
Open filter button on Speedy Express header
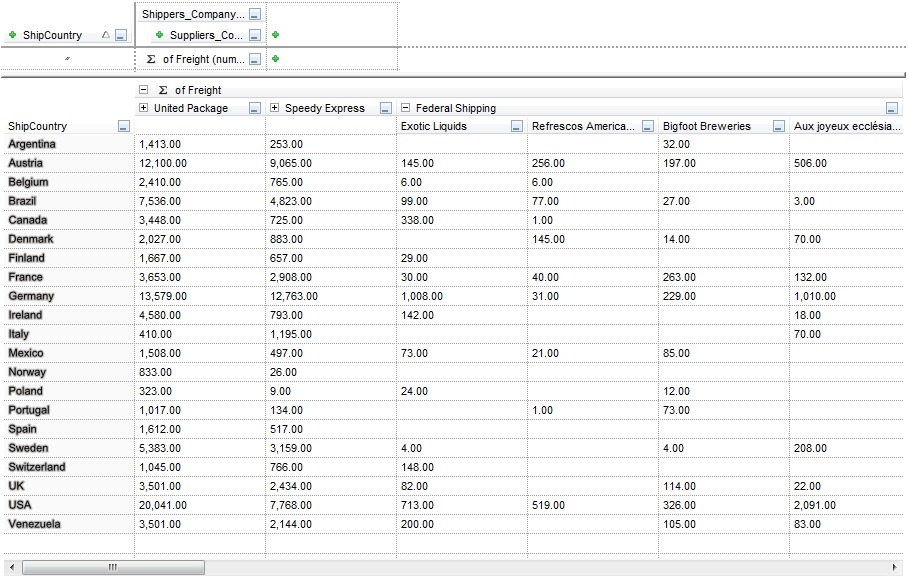click(x=386, y=108)
